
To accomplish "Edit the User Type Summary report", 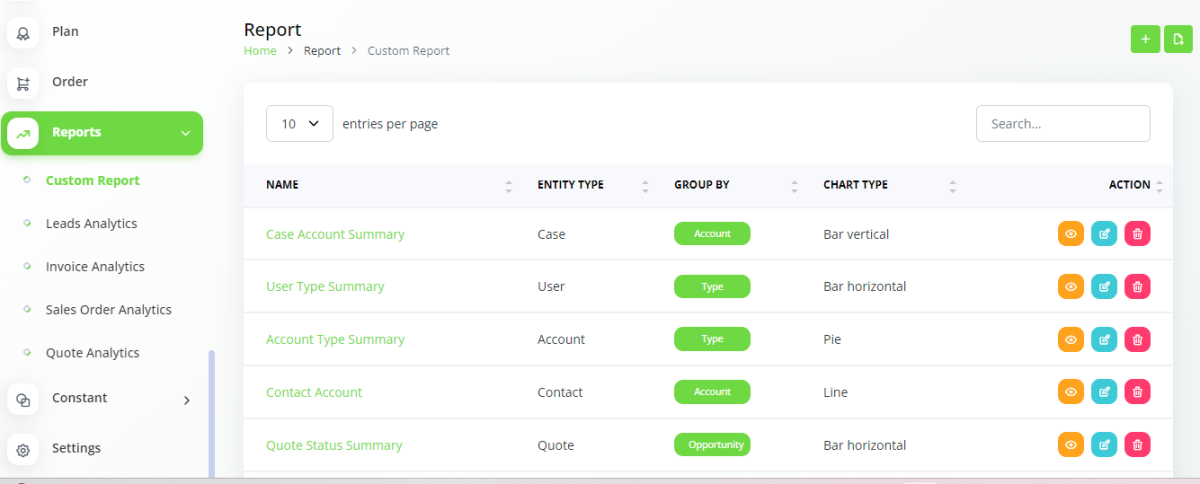I will (1104, 287).
